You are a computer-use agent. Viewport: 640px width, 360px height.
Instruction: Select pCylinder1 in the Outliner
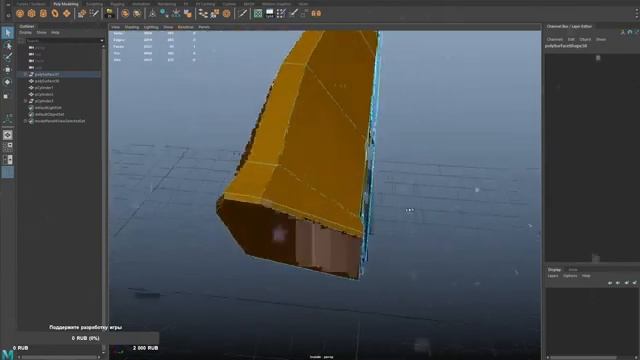44,88
